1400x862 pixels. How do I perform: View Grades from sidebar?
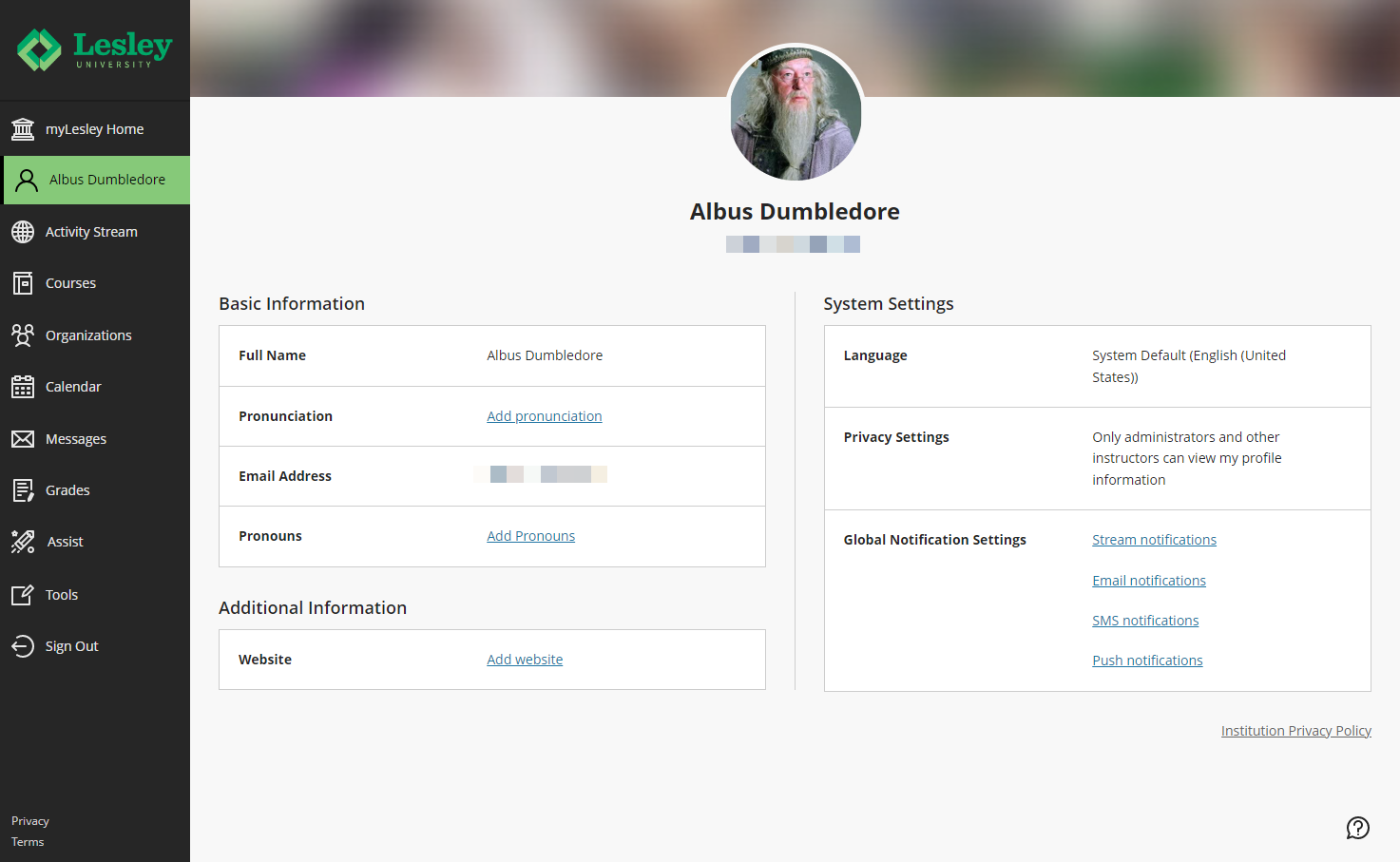pos(95,490)
